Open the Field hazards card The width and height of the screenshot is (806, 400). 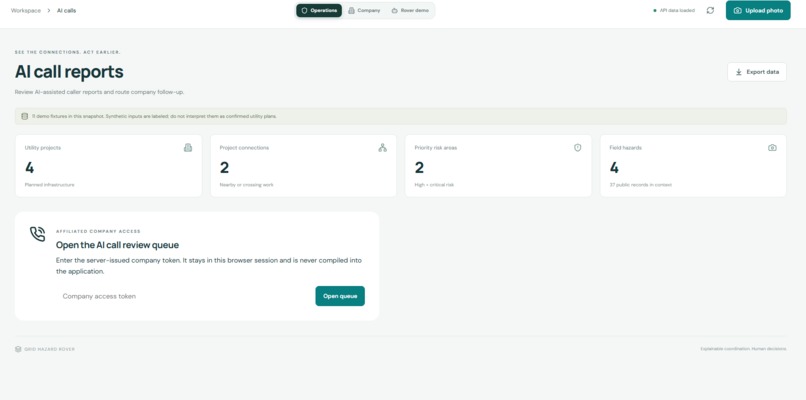pos(693,166)
